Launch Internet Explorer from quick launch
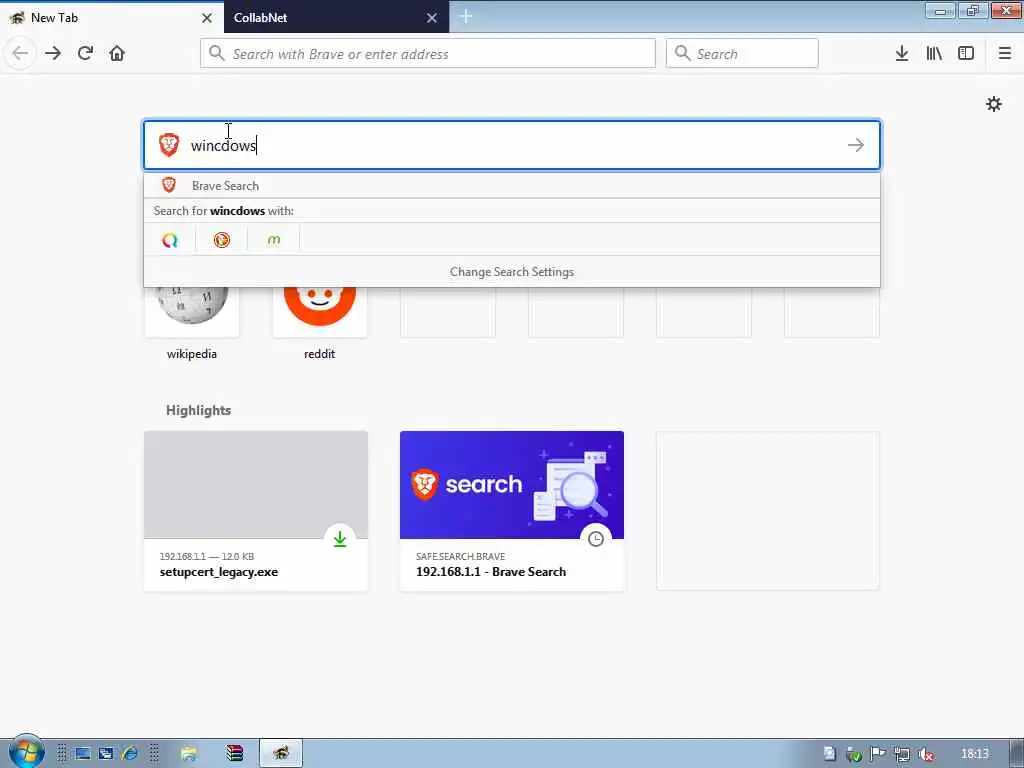 130,754
